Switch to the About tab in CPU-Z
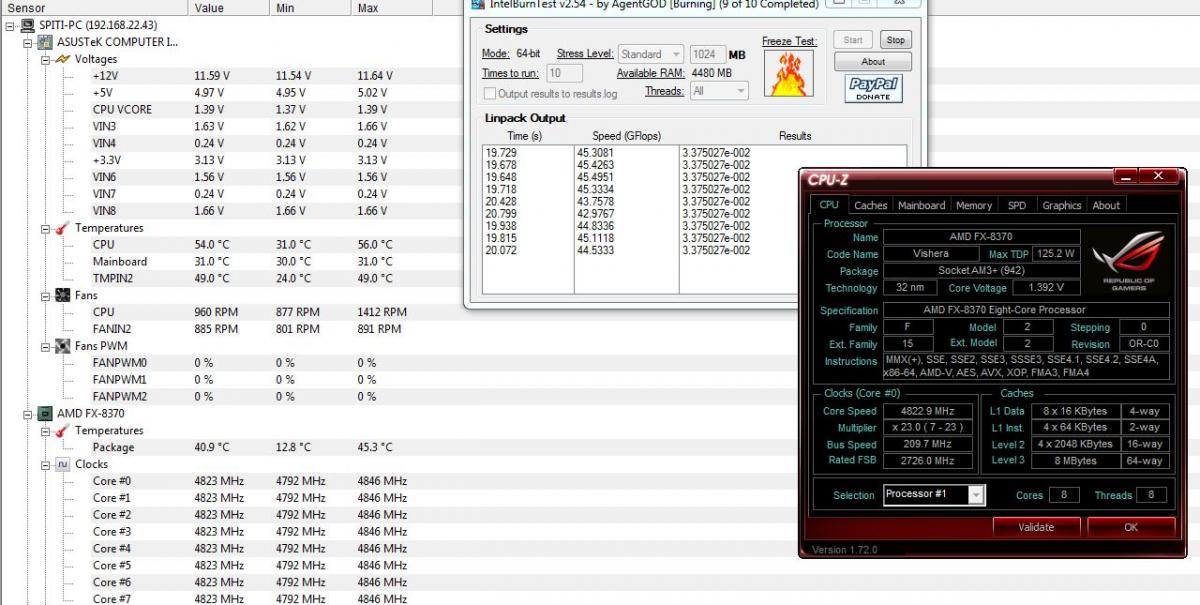 coord(1106,205)
